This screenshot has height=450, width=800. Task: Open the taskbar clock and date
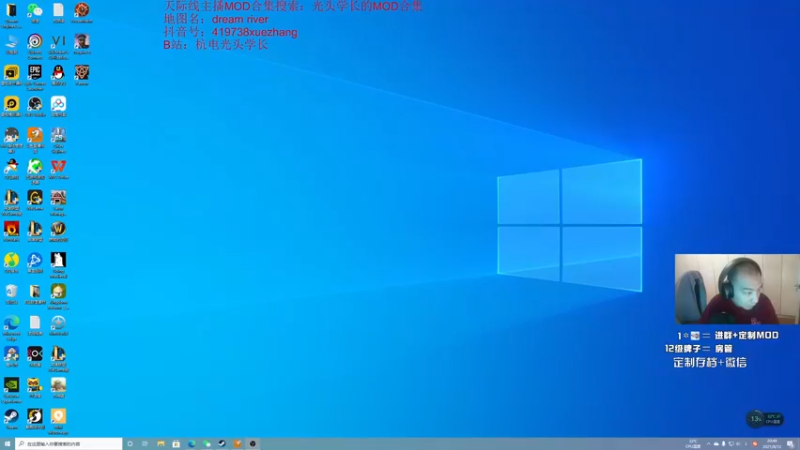[771, 444]
